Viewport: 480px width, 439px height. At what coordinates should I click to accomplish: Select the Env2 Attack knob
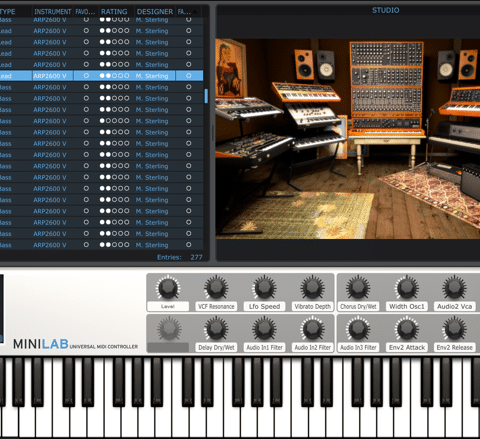click(x=407, y=329)
